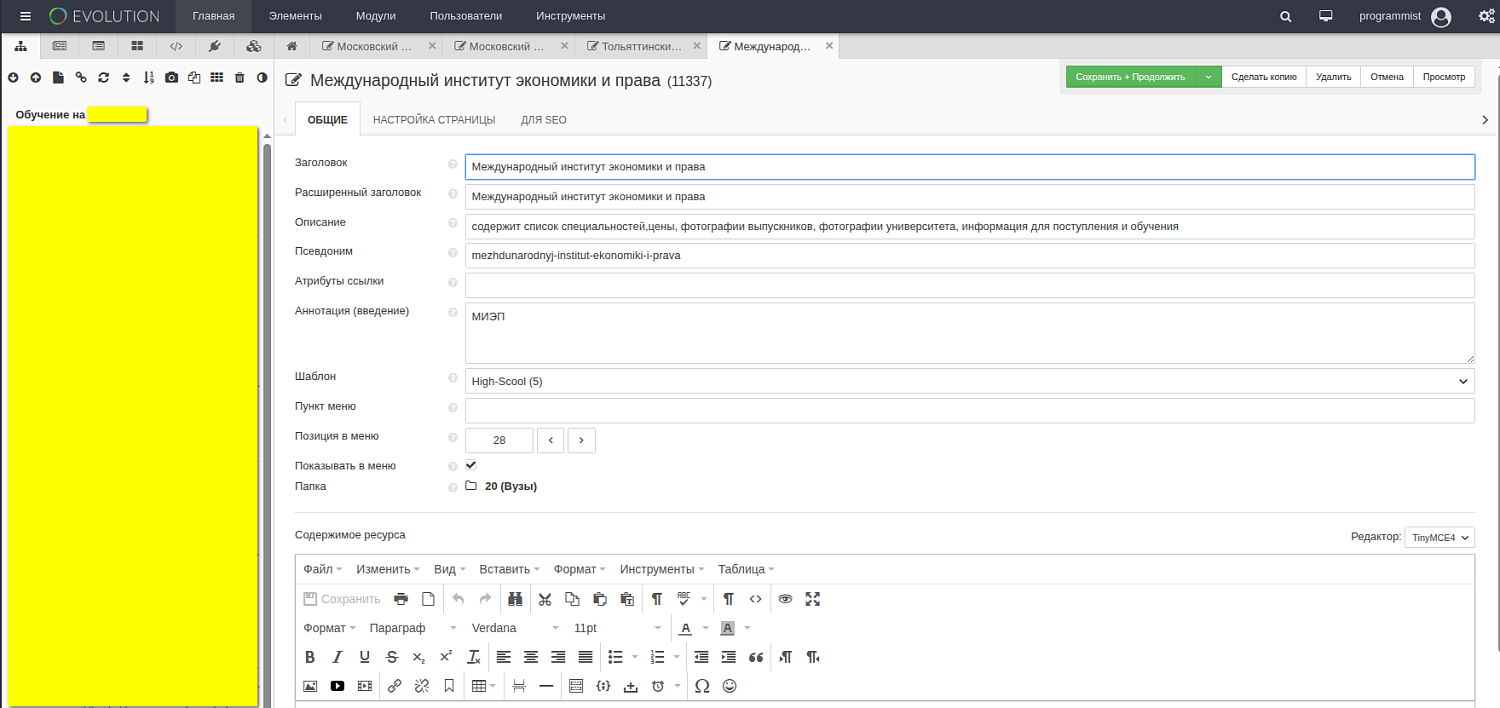The width and height of the screenshot is (1500, 708).
Task: Open the Шаблон dropdown showing High-Scool (5)
Action: [x=969, y=381]
